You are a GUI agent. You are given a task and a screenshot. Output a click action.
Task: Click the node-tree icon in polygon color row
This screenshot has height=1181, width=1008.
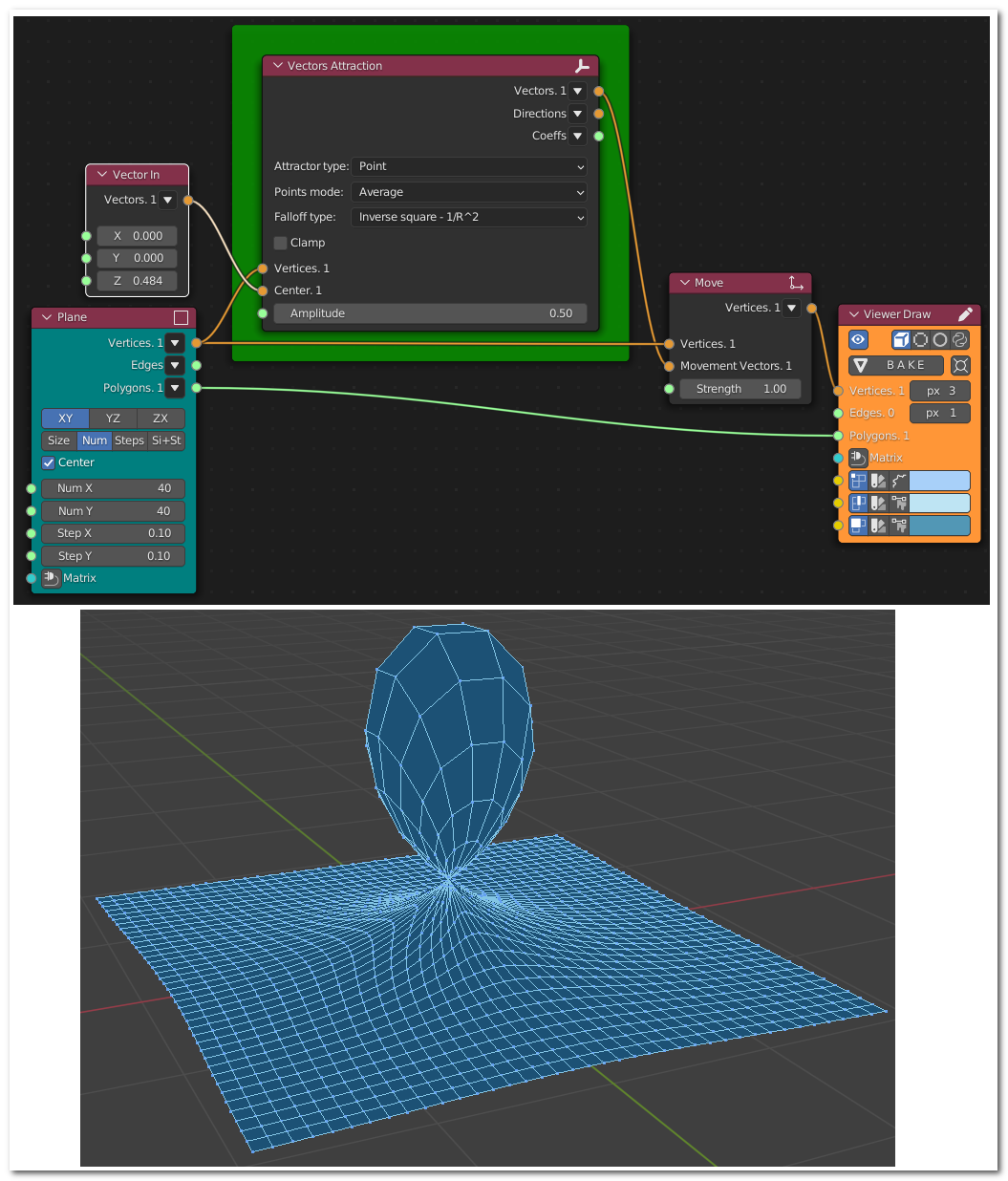pos(898,526)
